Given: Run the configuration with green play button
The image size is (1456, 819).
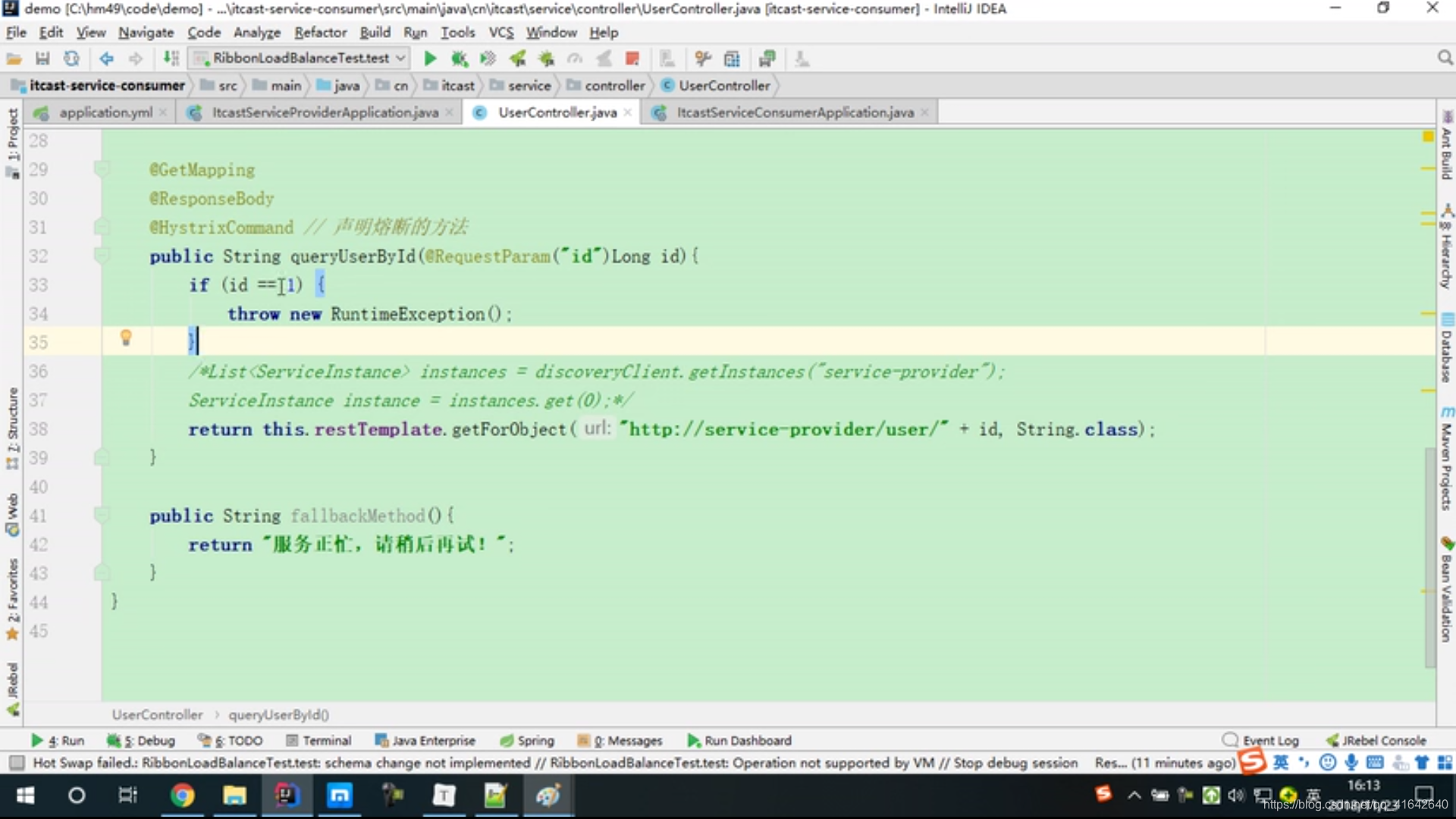Looking at the screenshot, I should coord(430,58).
